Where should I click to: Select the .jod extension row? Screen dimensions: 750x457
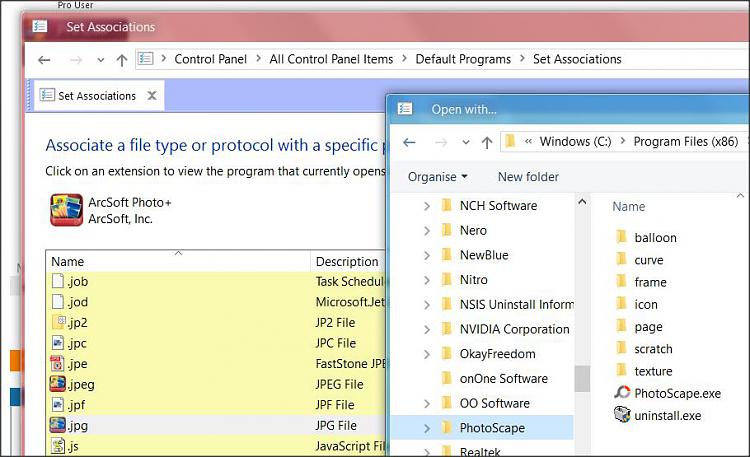point(215,302)
